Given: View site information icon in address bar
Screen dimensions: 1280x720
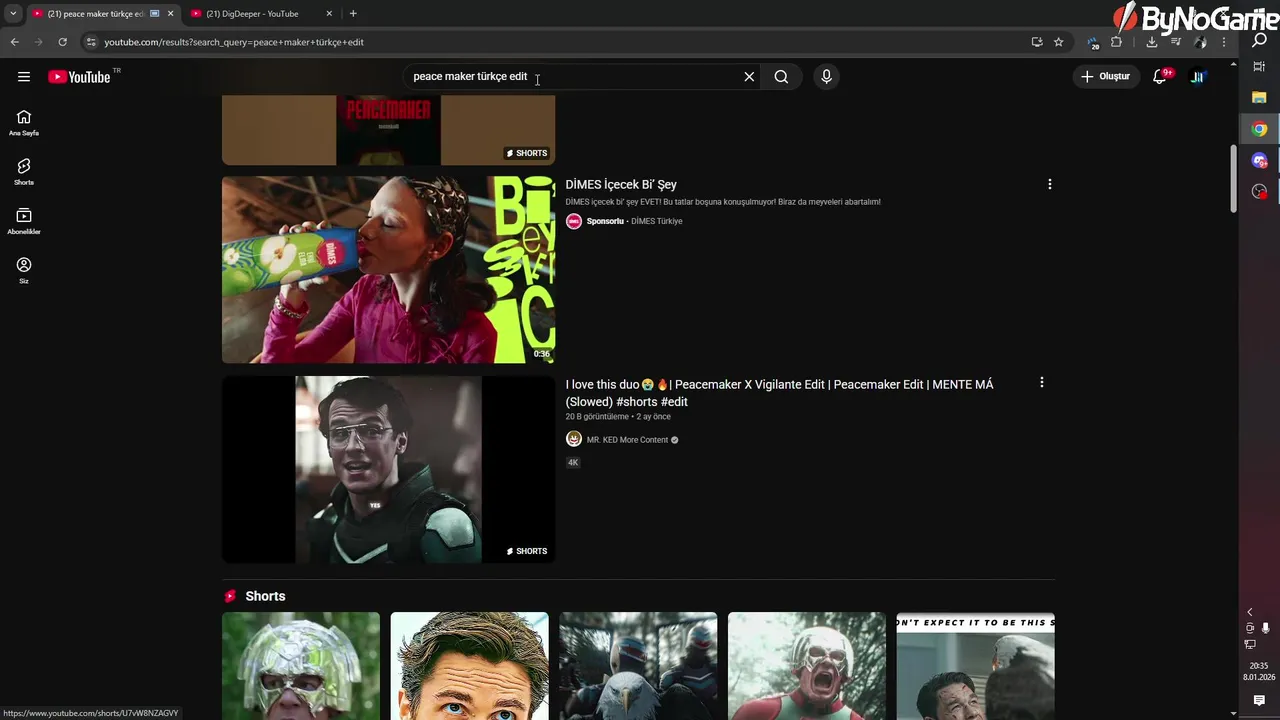Looking at the screenshot, I should click(x=91, y=42).
